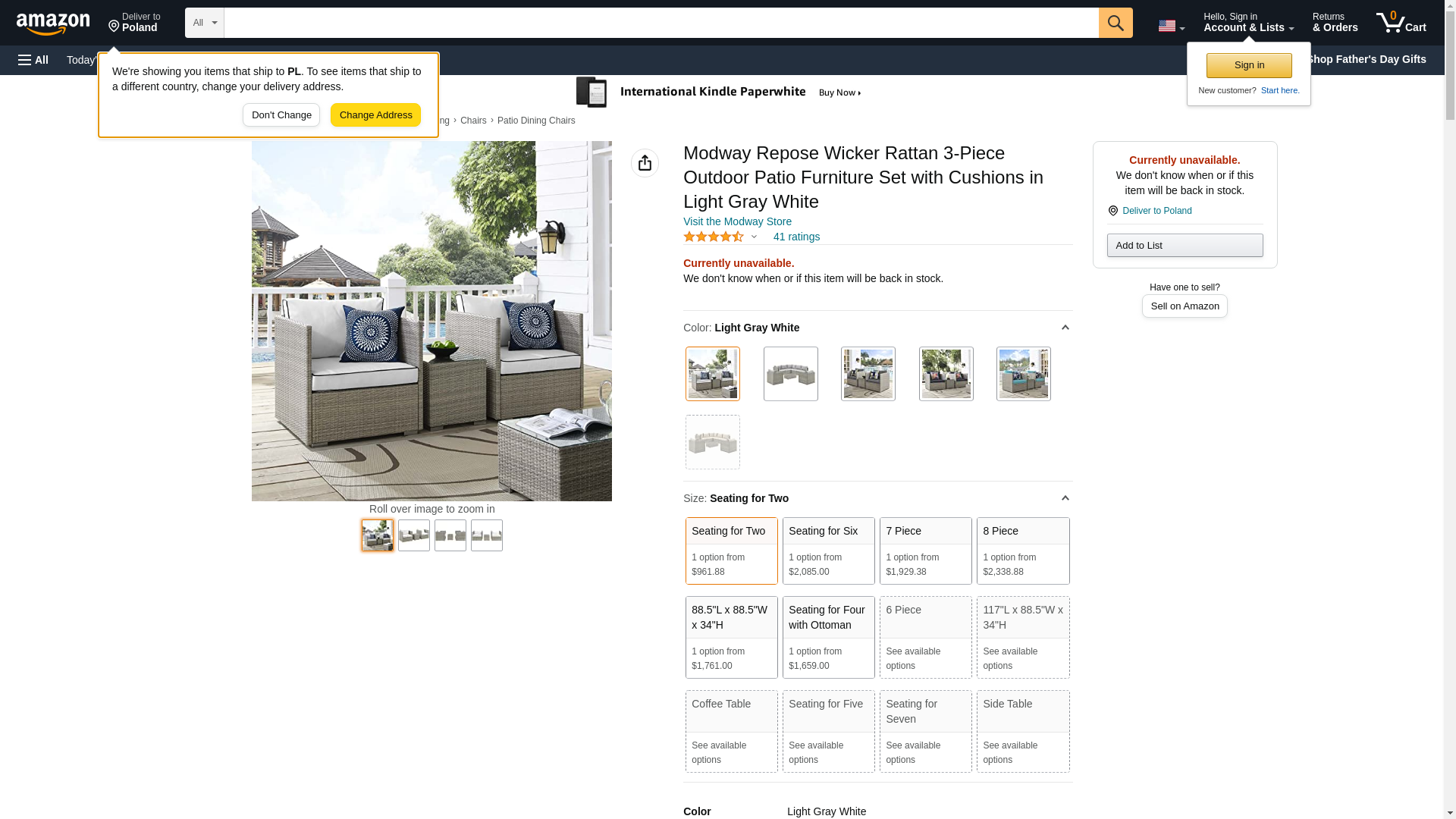Open the cart icon
This screenshot has width=1456, height=819.
pos(1401,23)
